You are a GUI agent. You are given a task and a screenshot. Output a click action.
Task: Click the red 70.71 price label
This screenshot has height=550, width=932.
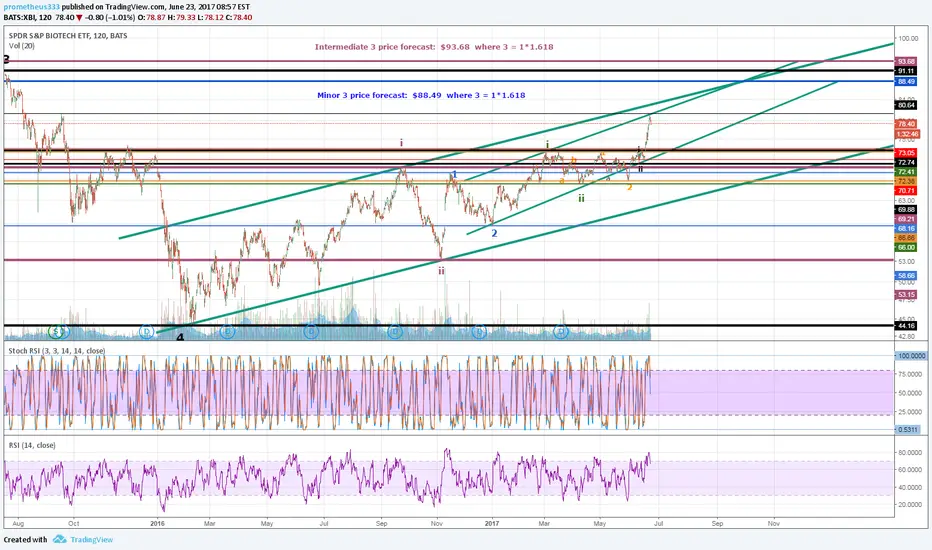[906, 191]
